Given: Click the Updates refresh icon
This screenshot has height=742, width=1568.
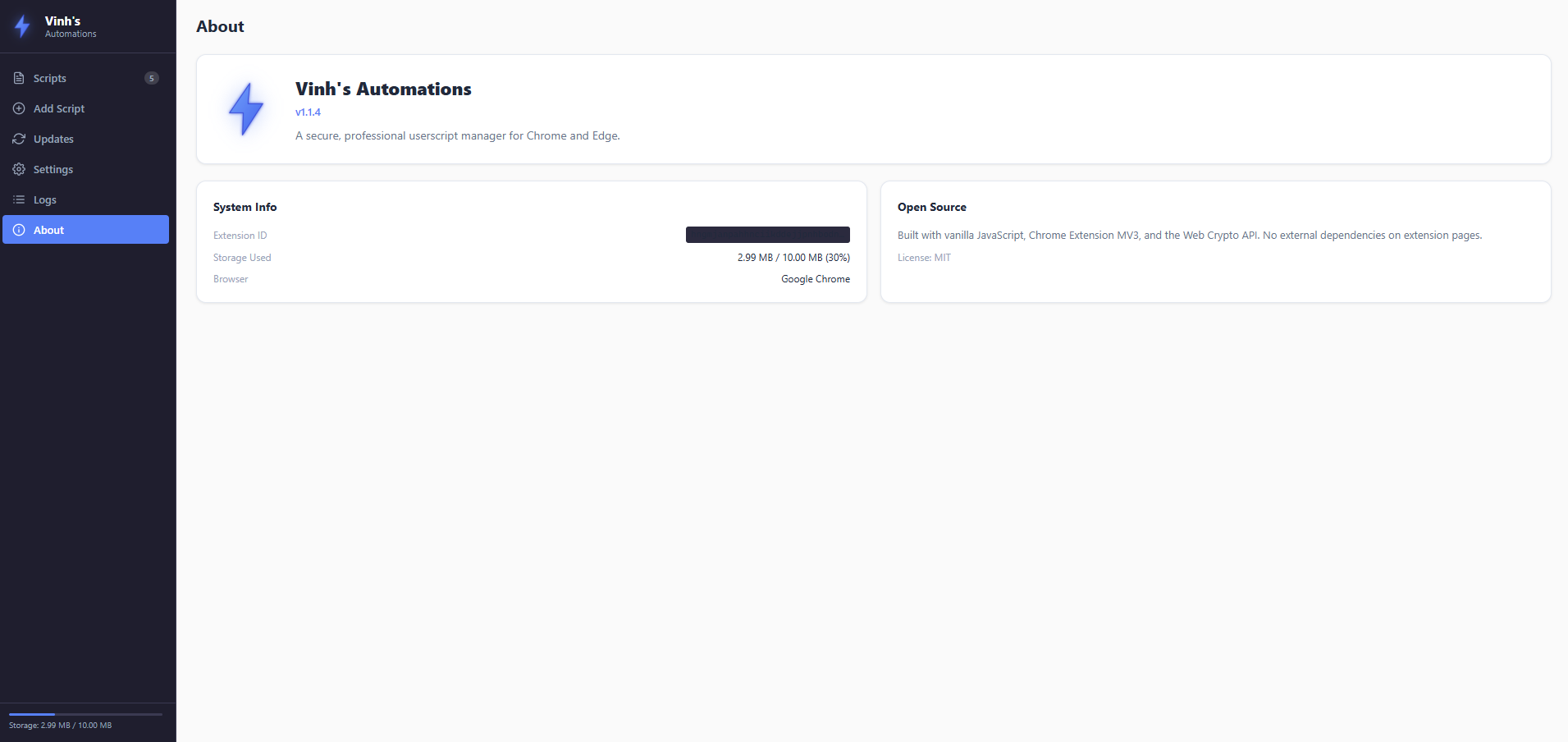Looking at the screenshot, I should [x=19, y=139].
